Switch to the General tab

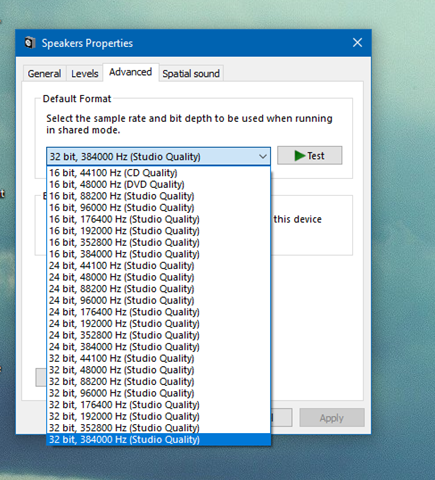(44, 73)
